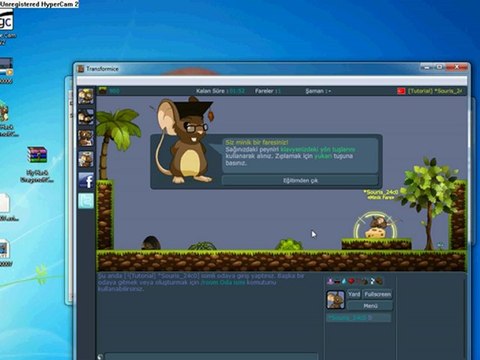Select the WinRAR archive icon on the desktop
This screenshot has height=360, width=480.
click(37, 155)
